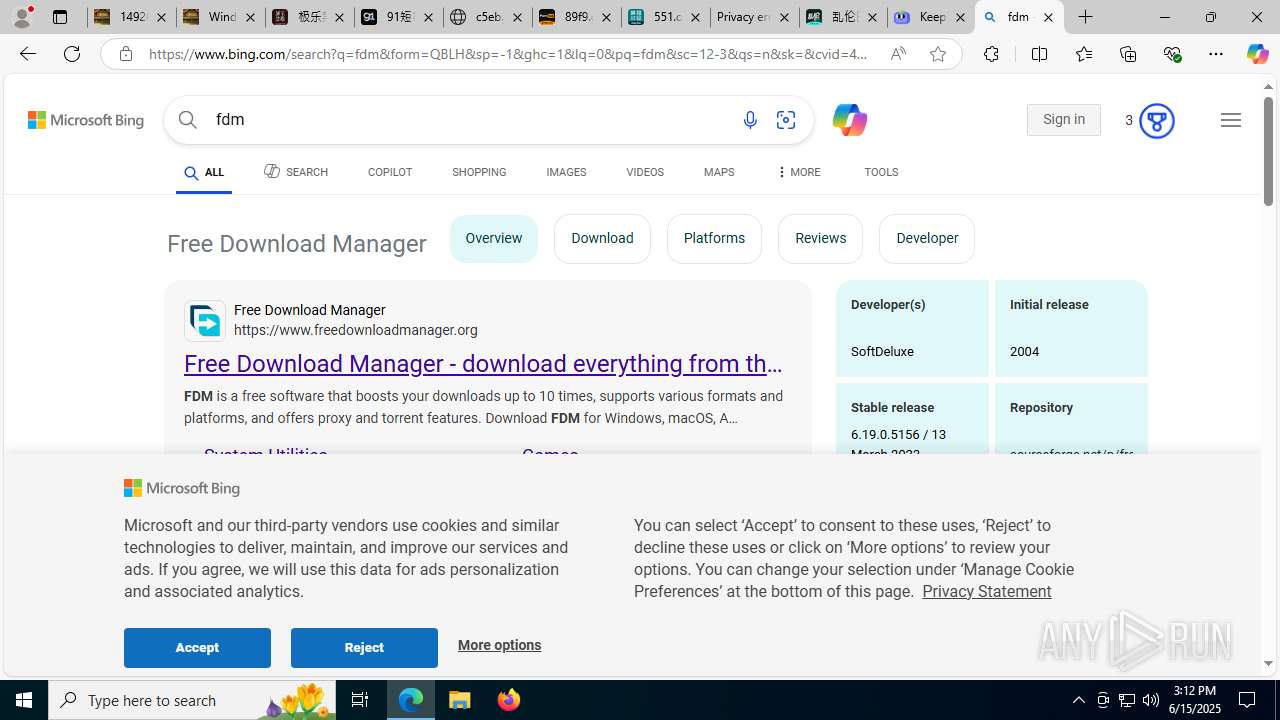Select the Developer pill
The image size is (1280, 720).
(x=927, y=238)
